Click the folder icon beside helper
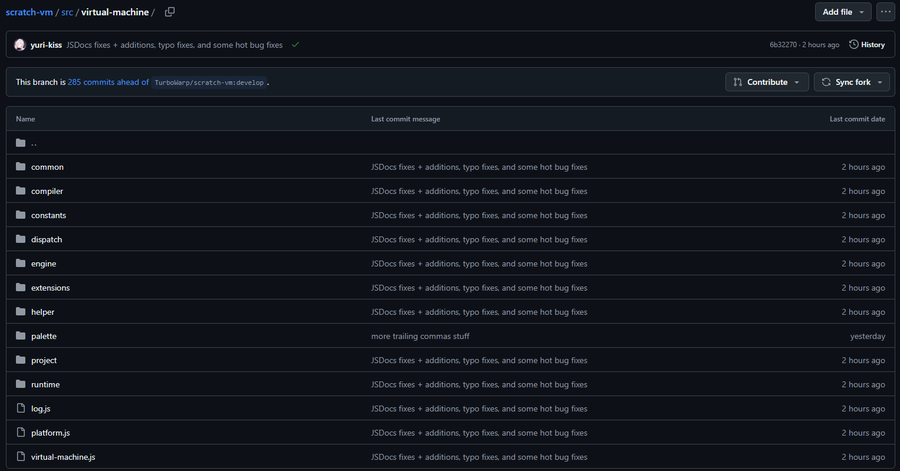Image resolution: width=900 pixels, height=471 pixels. [21, 312]
